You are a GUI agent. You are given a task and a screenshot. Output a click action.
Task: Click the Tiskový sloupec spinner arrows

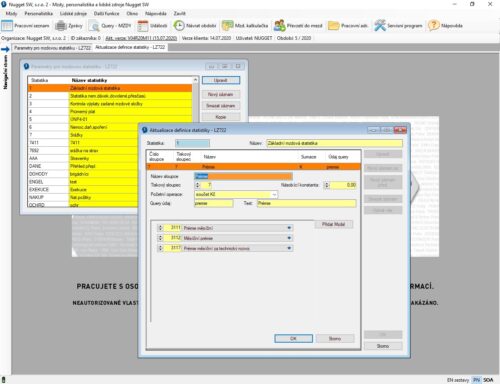[197, 185]
